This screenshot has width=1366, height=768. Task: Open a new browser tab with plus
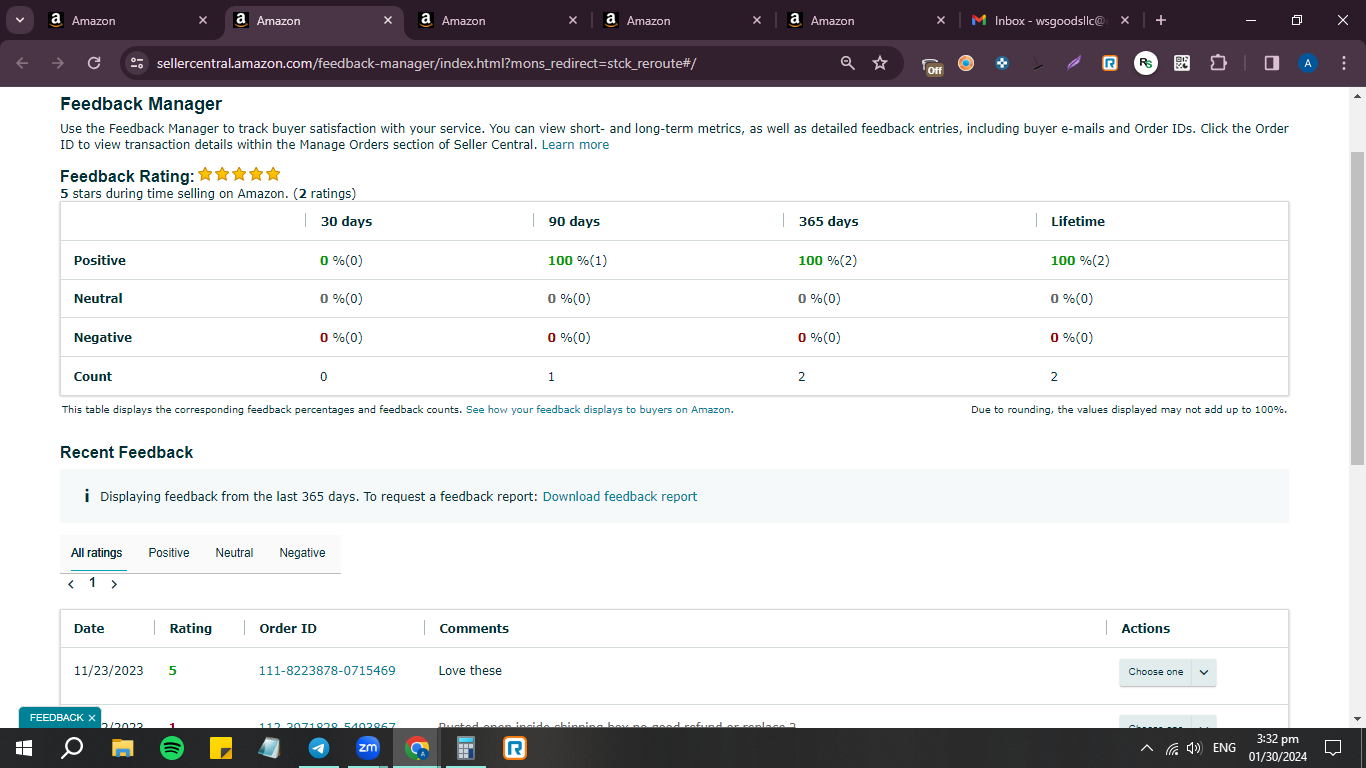(x=1160, y=20)
